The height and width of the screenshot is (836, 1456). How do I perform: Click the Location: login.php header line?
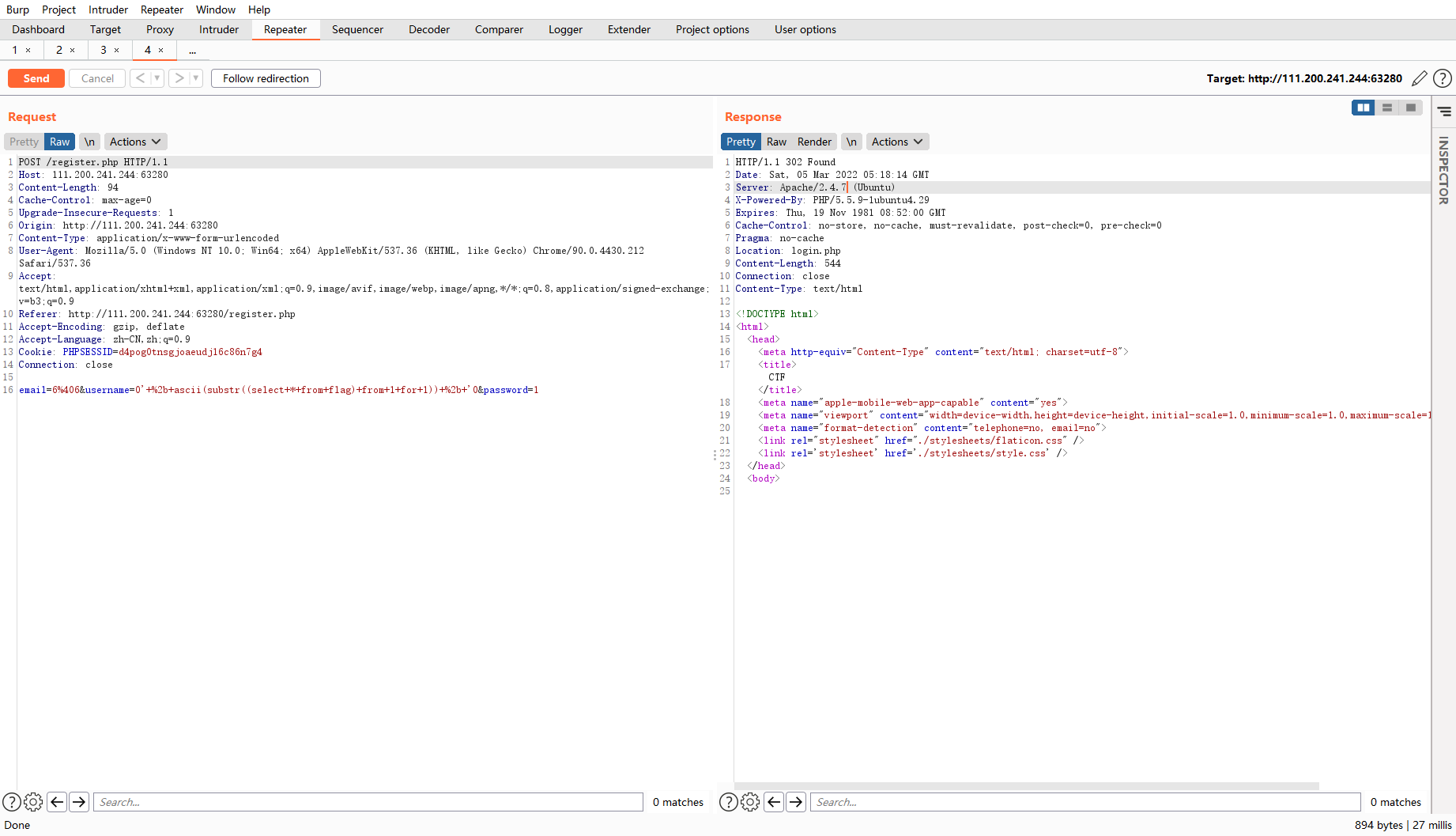(x=788, y=251)
